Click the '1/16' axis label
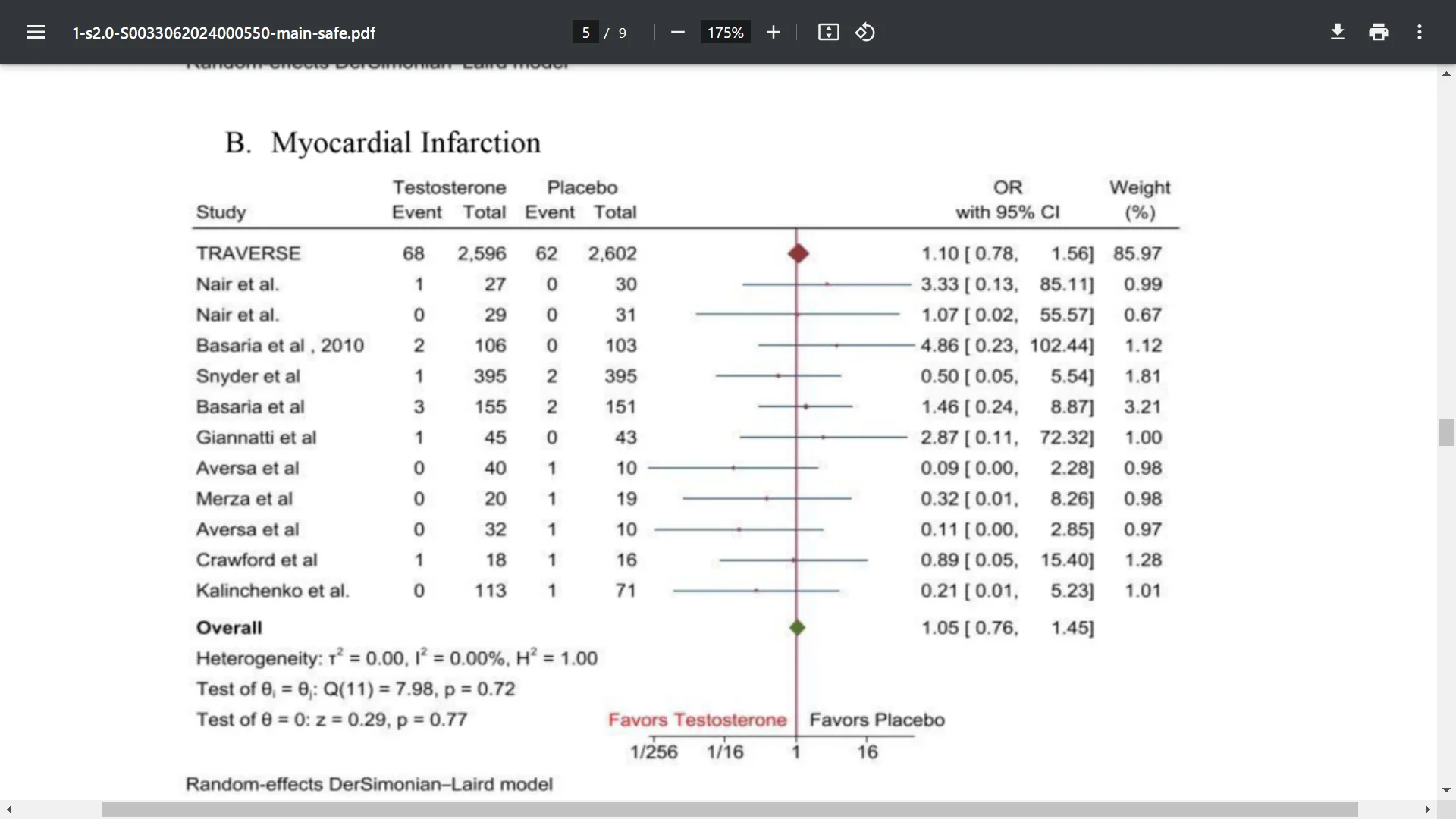 725,752
